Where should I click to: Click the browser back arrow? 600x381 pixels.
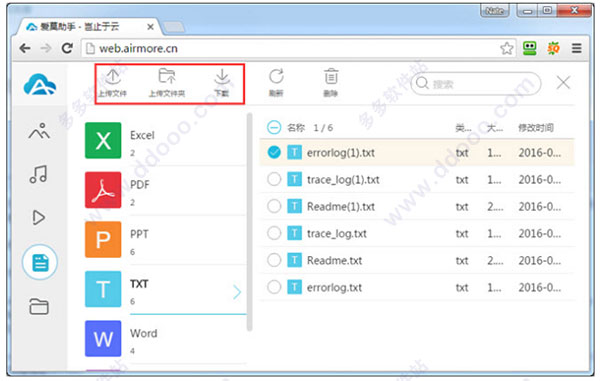click(x=25, y=48)
